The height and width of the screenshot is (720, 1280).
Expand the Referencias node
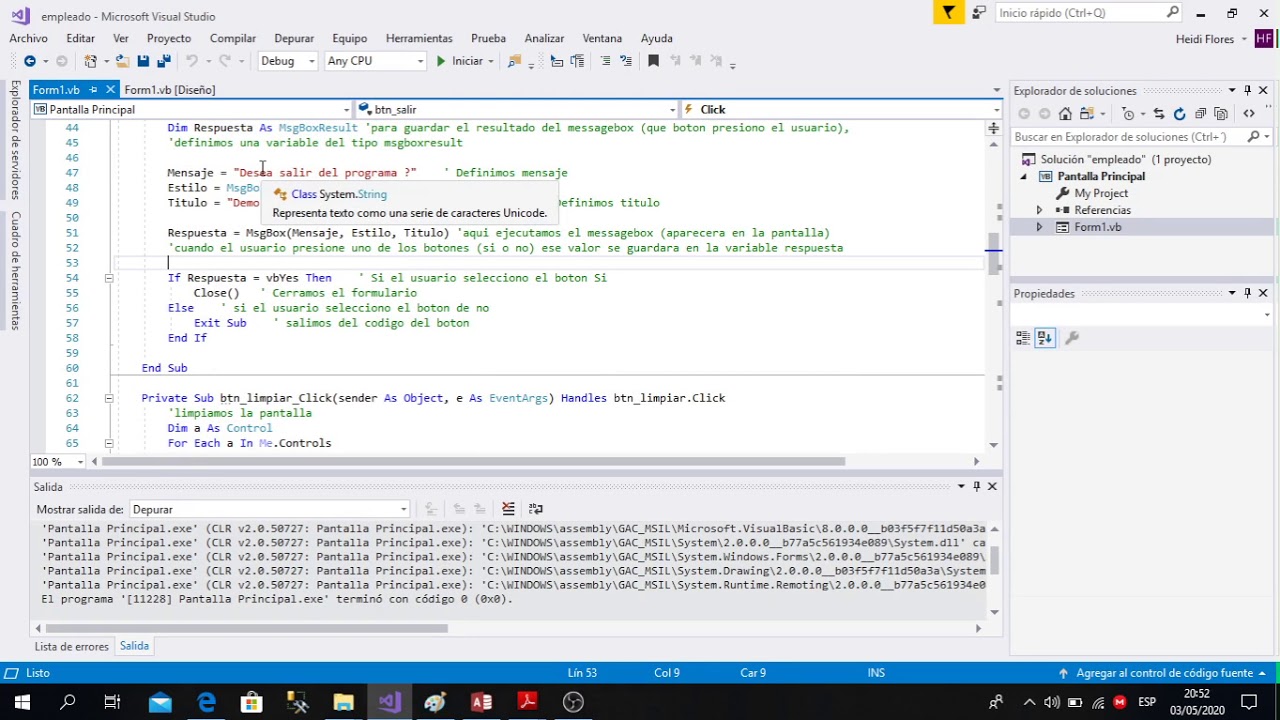tap(1039, 210)
